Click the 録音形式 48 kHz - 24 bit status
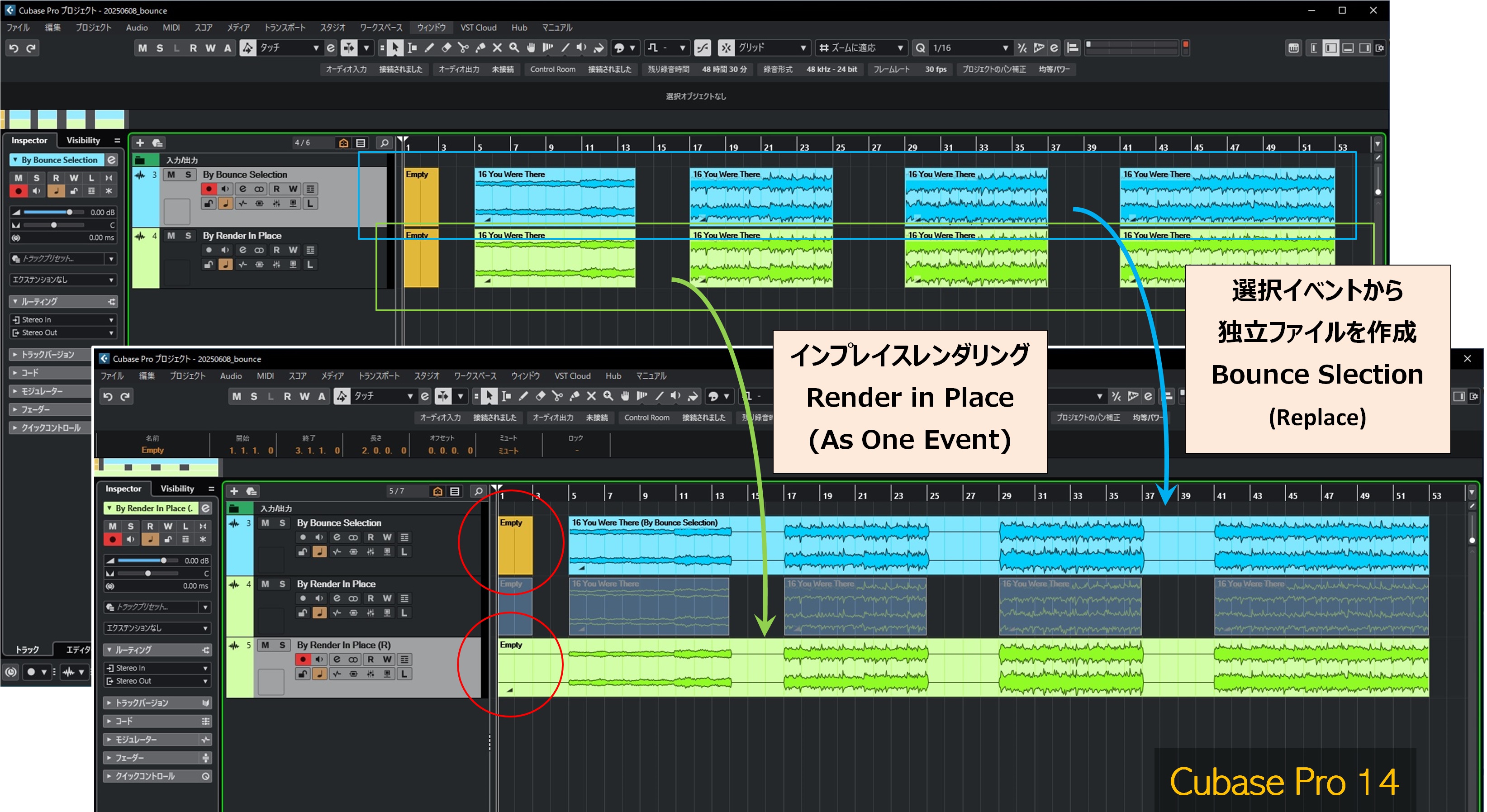 click(811, 69)
